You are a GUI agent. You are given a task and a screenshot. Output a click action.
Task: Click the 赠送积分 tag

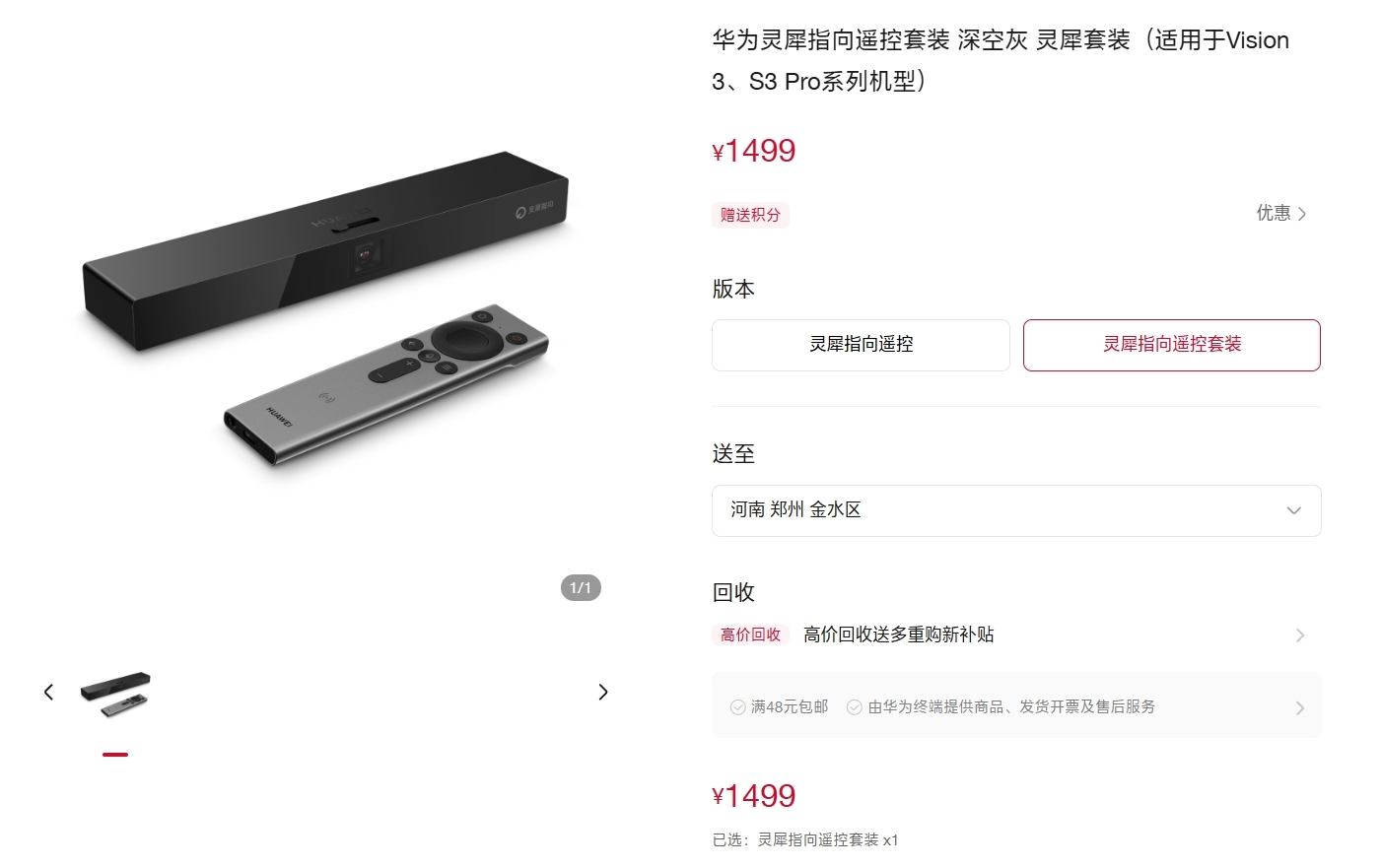click(750, 215)
